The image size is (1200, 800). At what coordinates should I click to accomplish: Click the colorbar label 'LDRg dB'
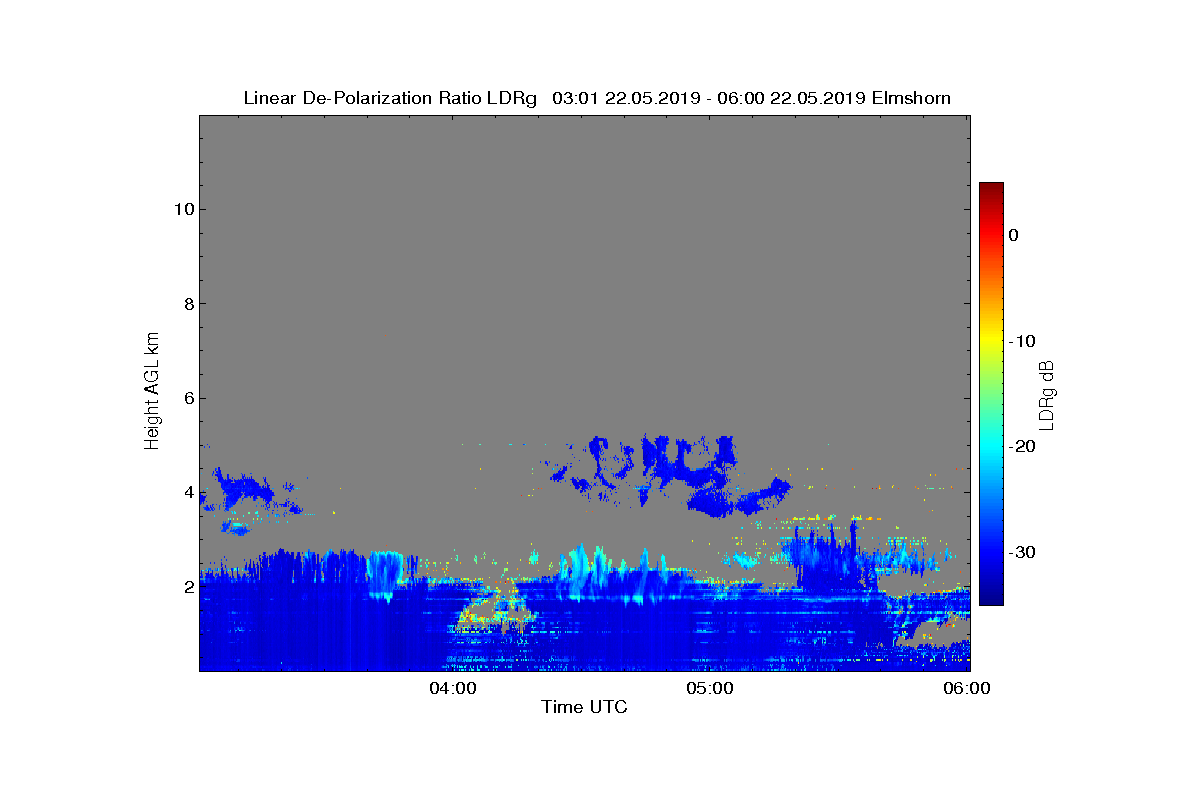1047,394
